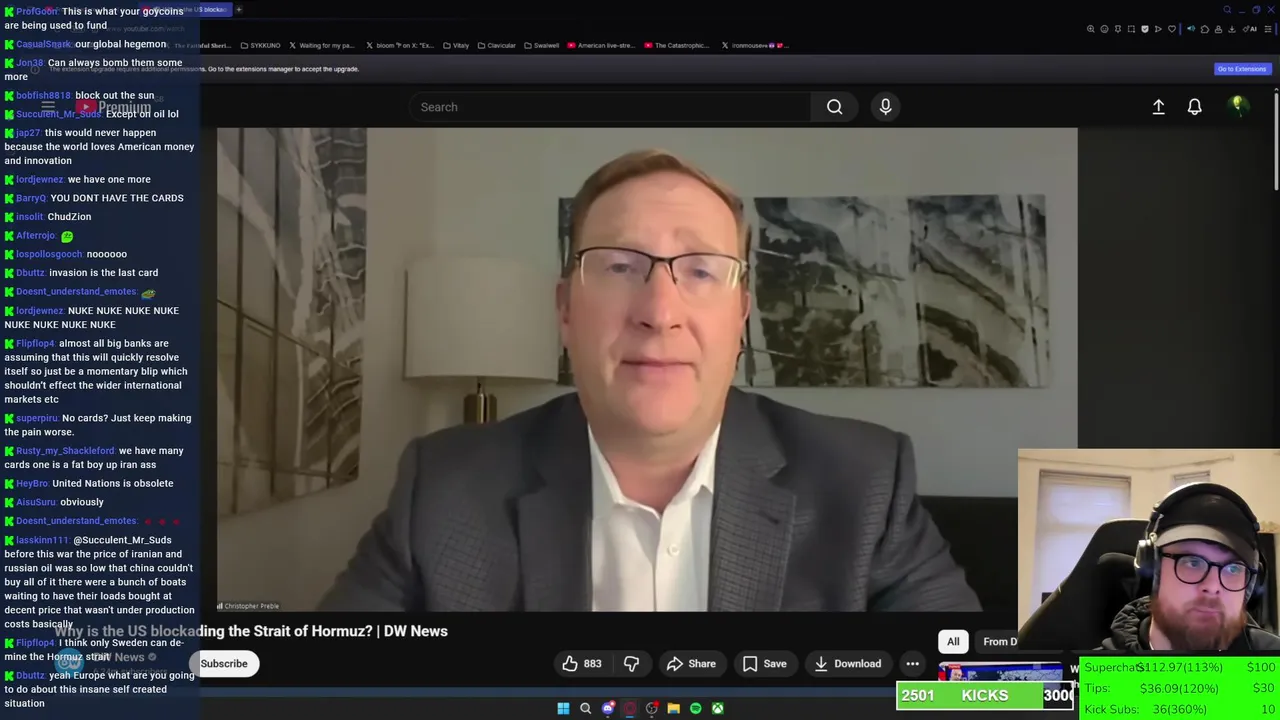This screenshot has height=720, width=1280.
Task: Click the send/flow arrow toolbar icon
Action: tap(1158, 29)
